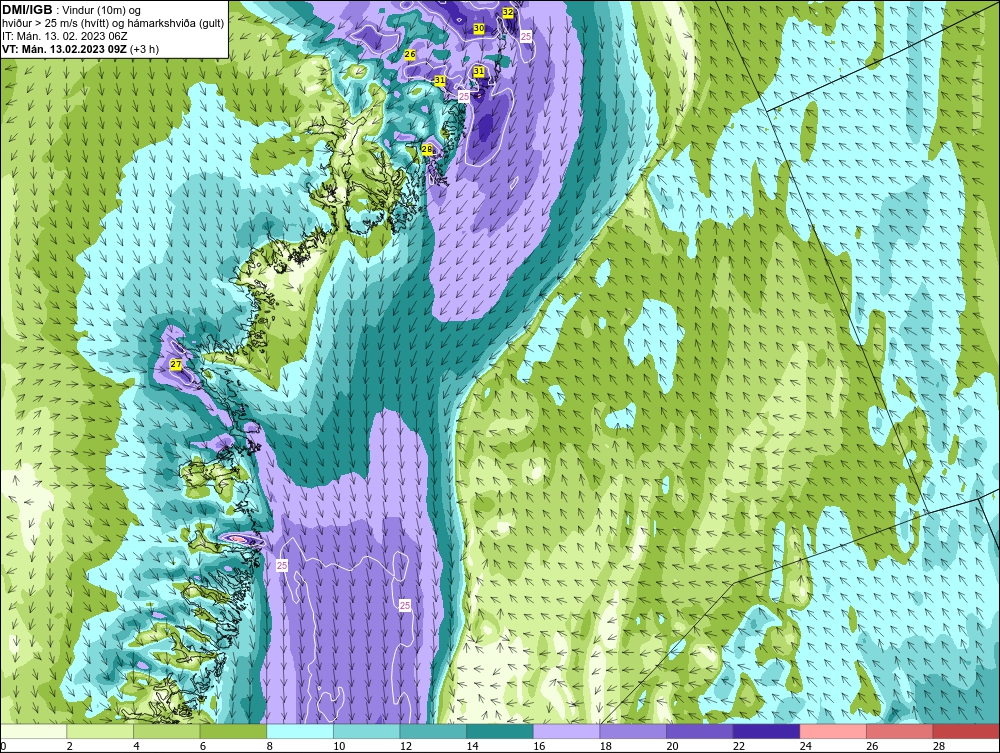Click the '26' tick on the color scale
The image size is (1000, 753).
click(872, 746)
